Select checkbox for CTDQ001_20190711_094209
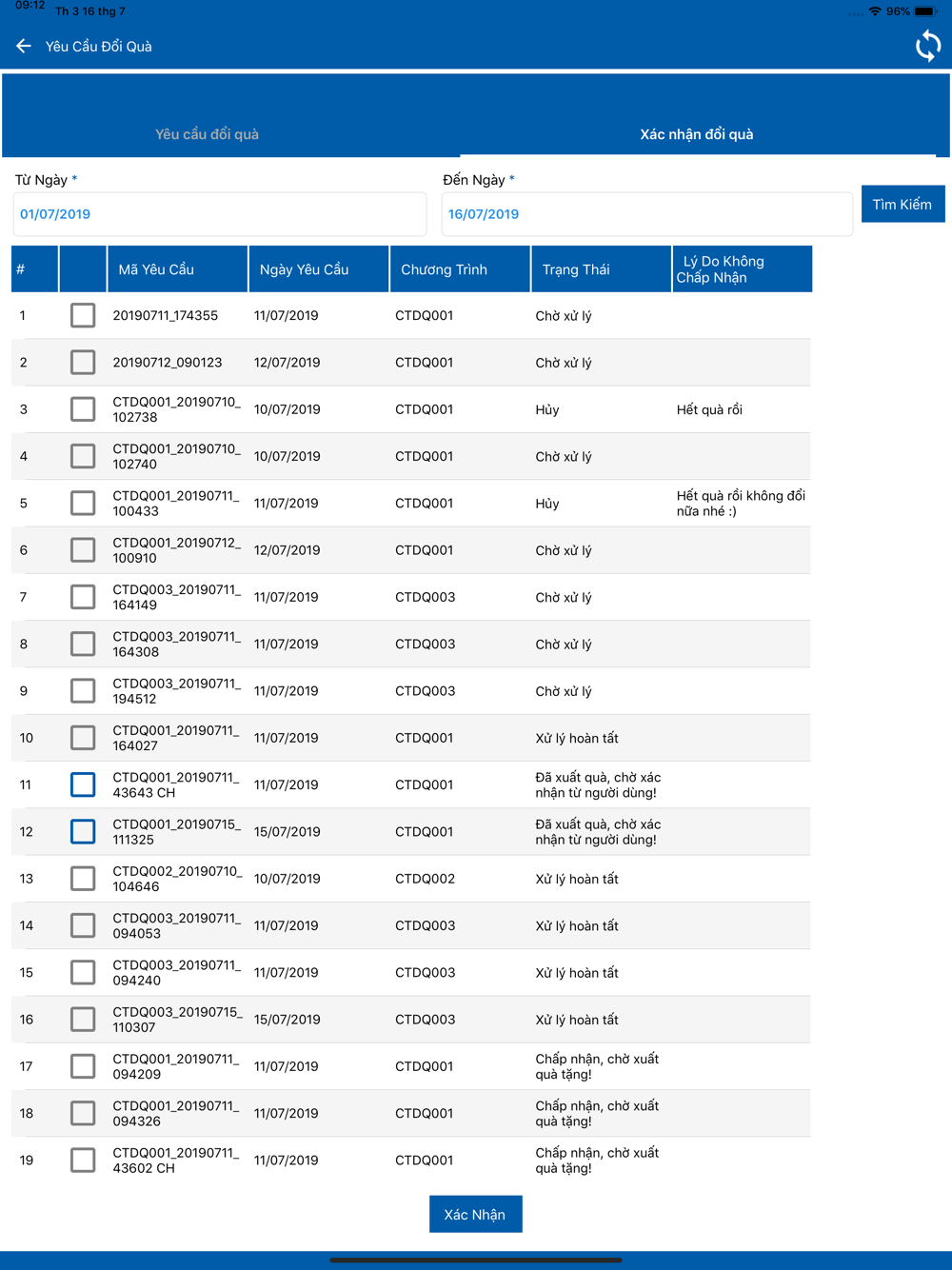This screenshot has width=952, height=1270. (83, 1066)
